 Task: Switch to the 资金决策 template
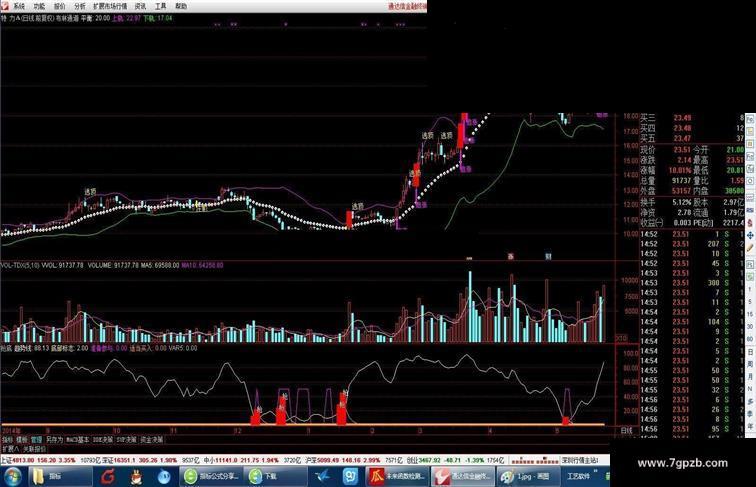(152, 440)
